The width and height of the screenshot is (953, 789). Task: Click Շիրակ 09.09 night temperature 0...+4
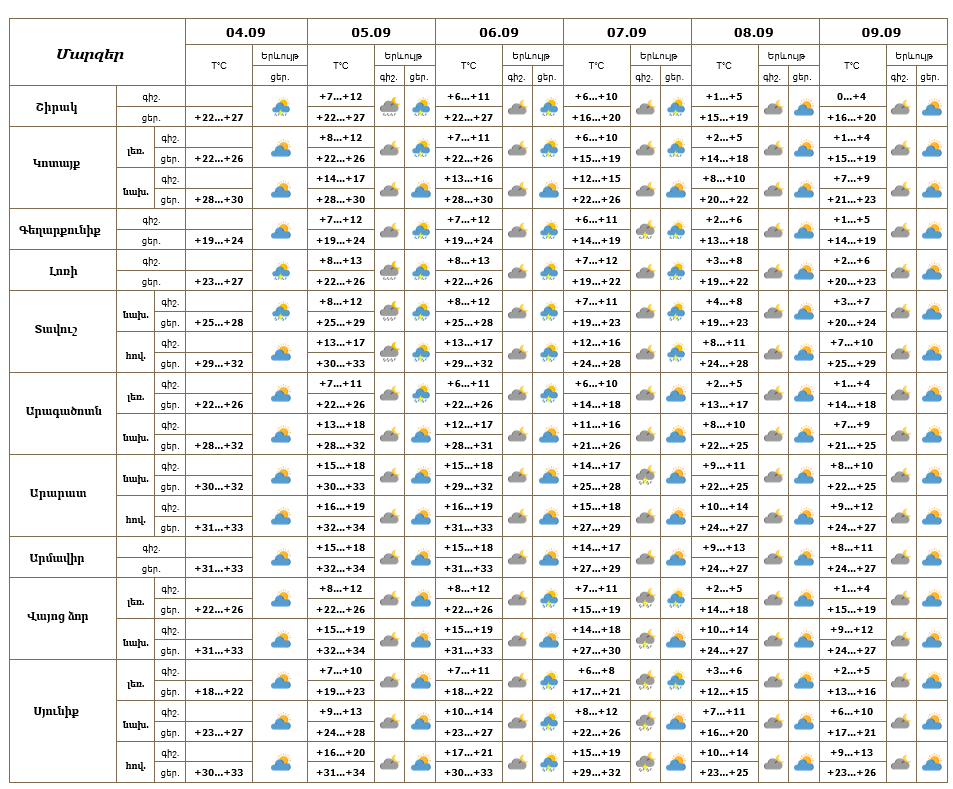(851, 97)
